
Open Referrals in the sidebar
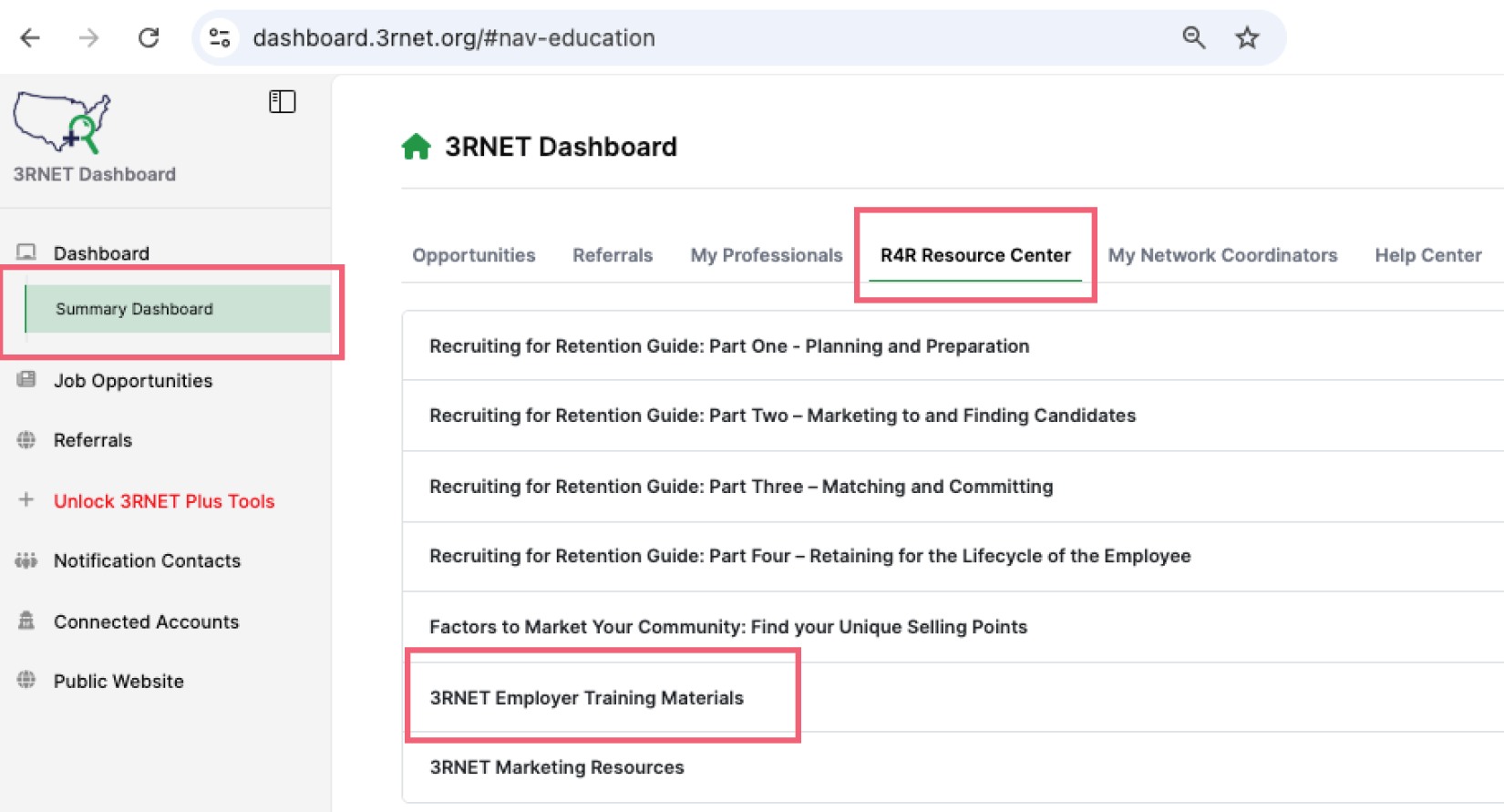pos(93,440)
